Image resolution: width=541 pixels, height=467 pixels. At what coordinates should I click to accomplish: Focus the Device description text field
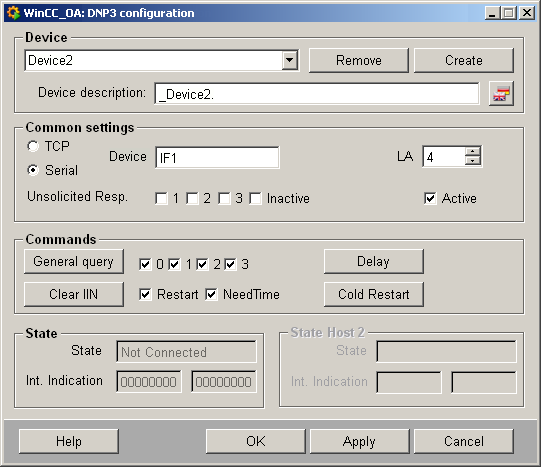tap(317, 93)
